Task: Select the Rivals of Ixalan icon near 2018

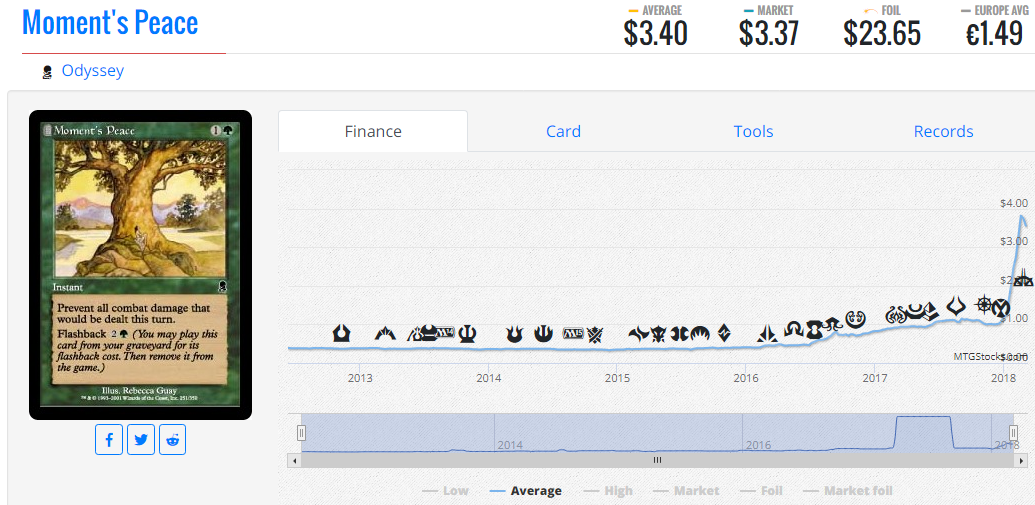Action: [x=1023, y=279]
